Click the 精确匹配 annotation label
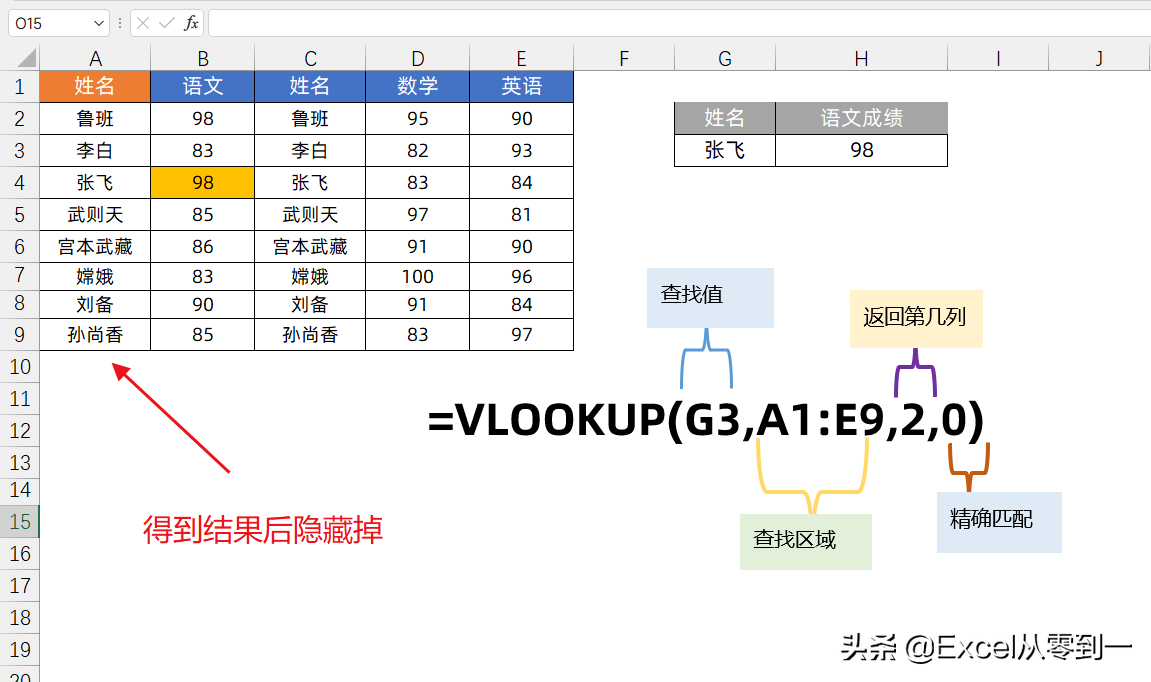 coord(998,521)
